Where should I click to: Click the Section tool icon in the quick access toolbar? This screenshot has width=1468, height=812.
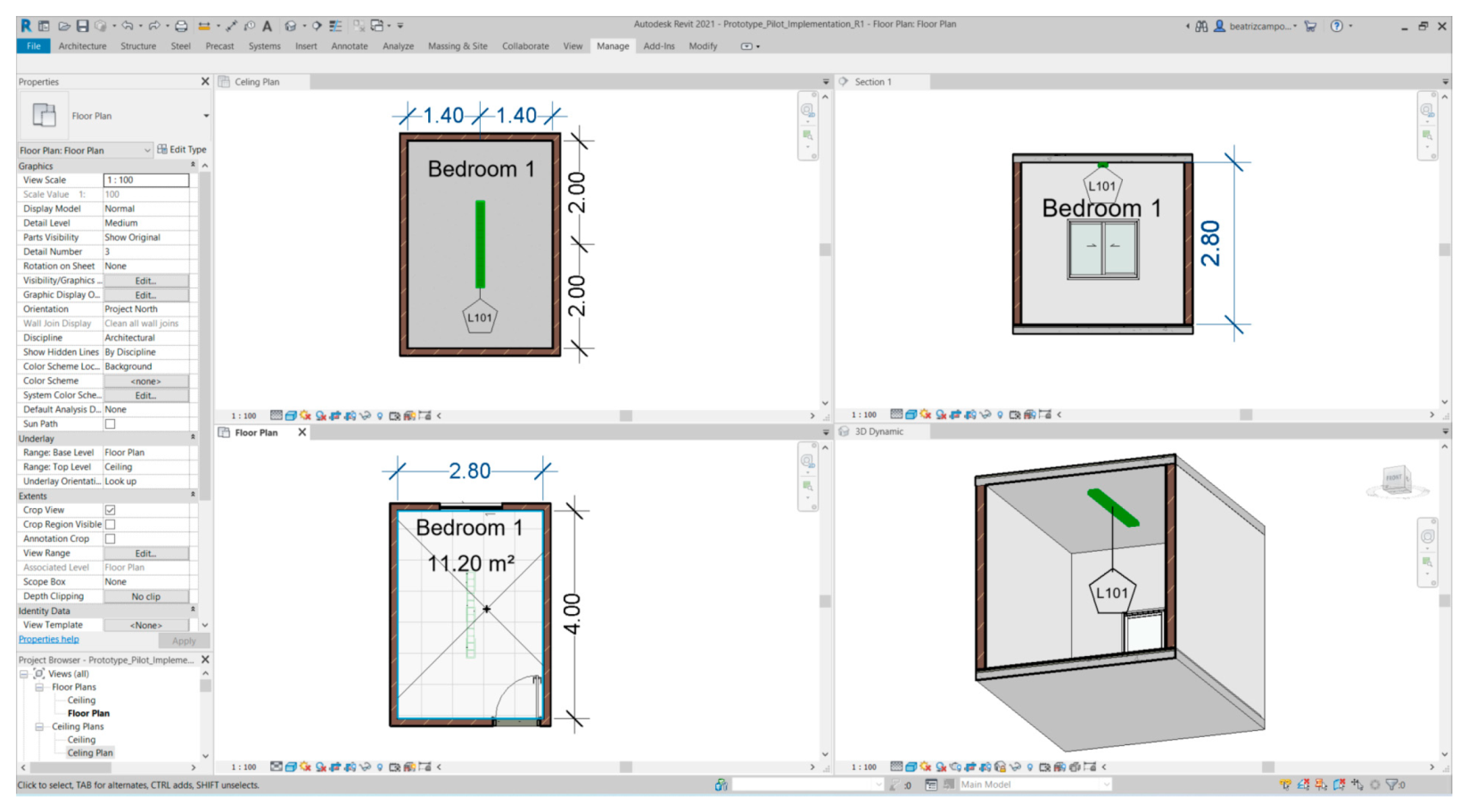pos(317,26)
